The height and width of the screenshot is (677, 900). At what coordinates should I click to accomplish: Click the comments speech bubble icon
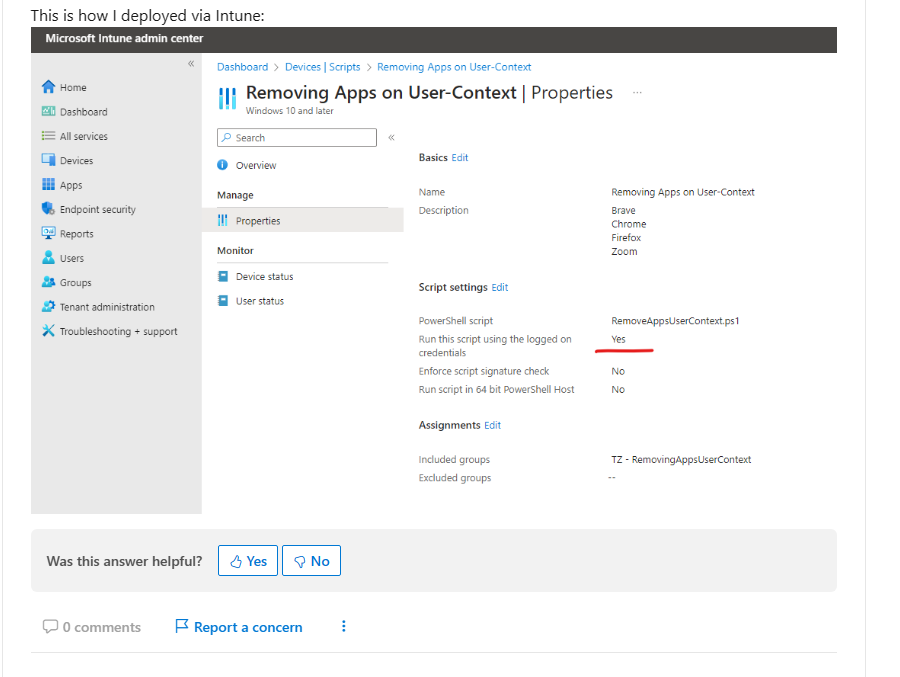(x=50, y=626)
